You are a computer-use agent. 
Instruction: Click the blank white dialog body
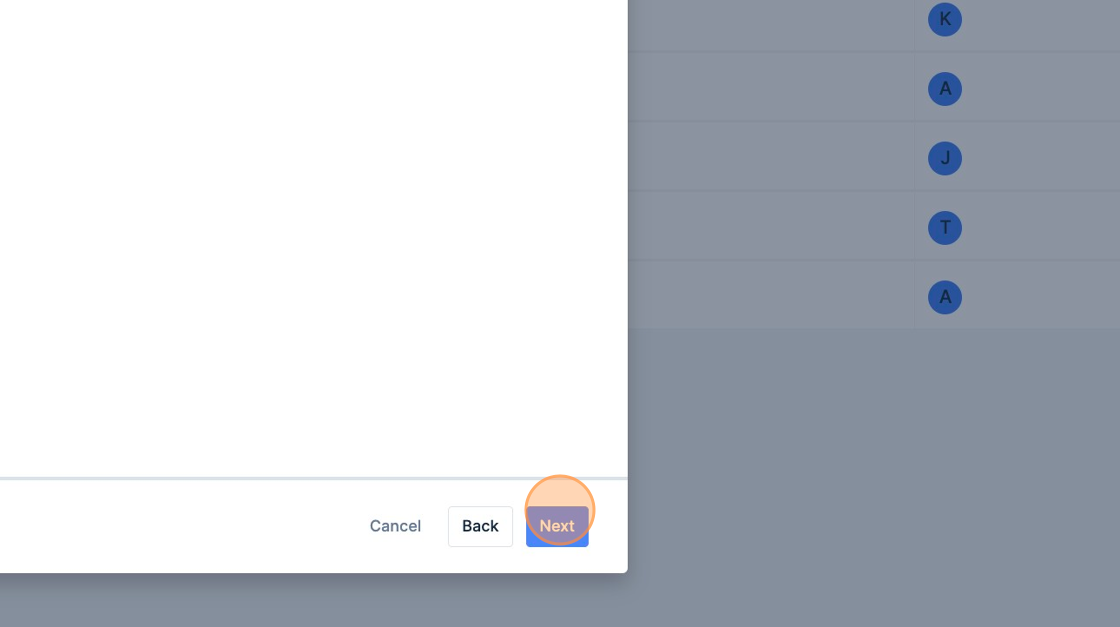click(314, 238)
